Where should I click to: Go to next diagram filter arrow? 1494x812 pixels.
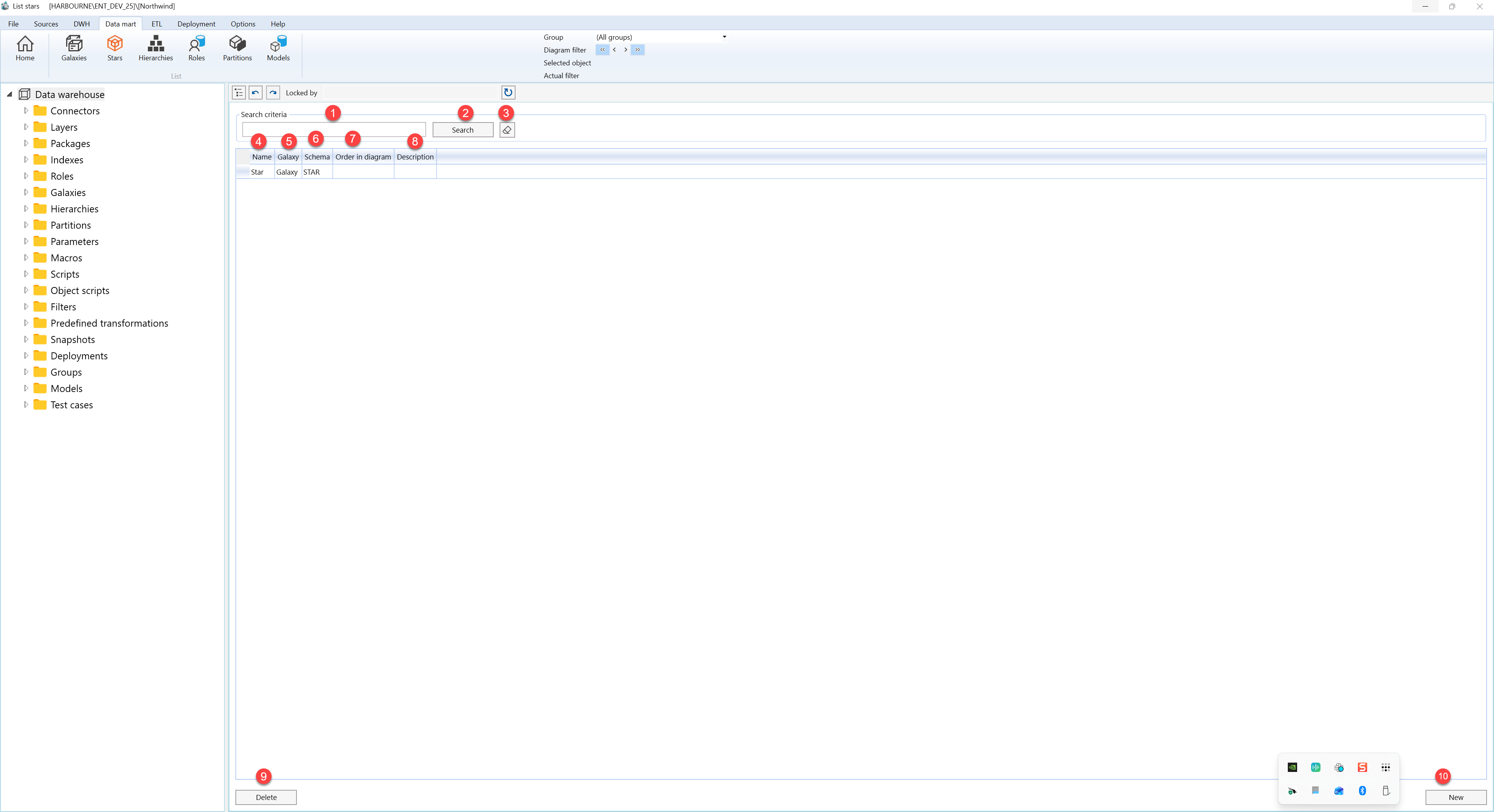point(625,50)
